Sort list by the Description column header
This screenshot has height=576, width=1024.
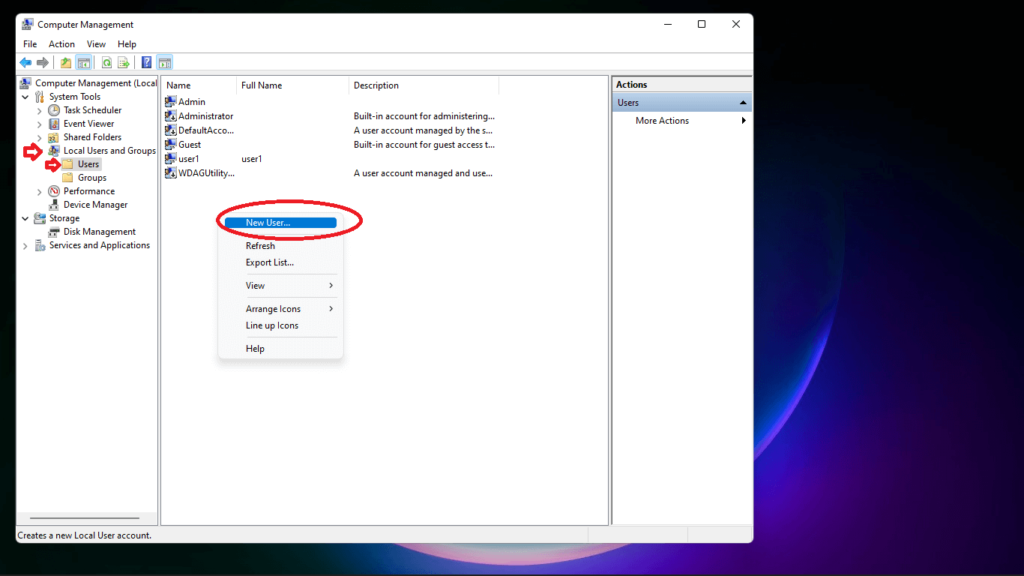tap(376, 86)
